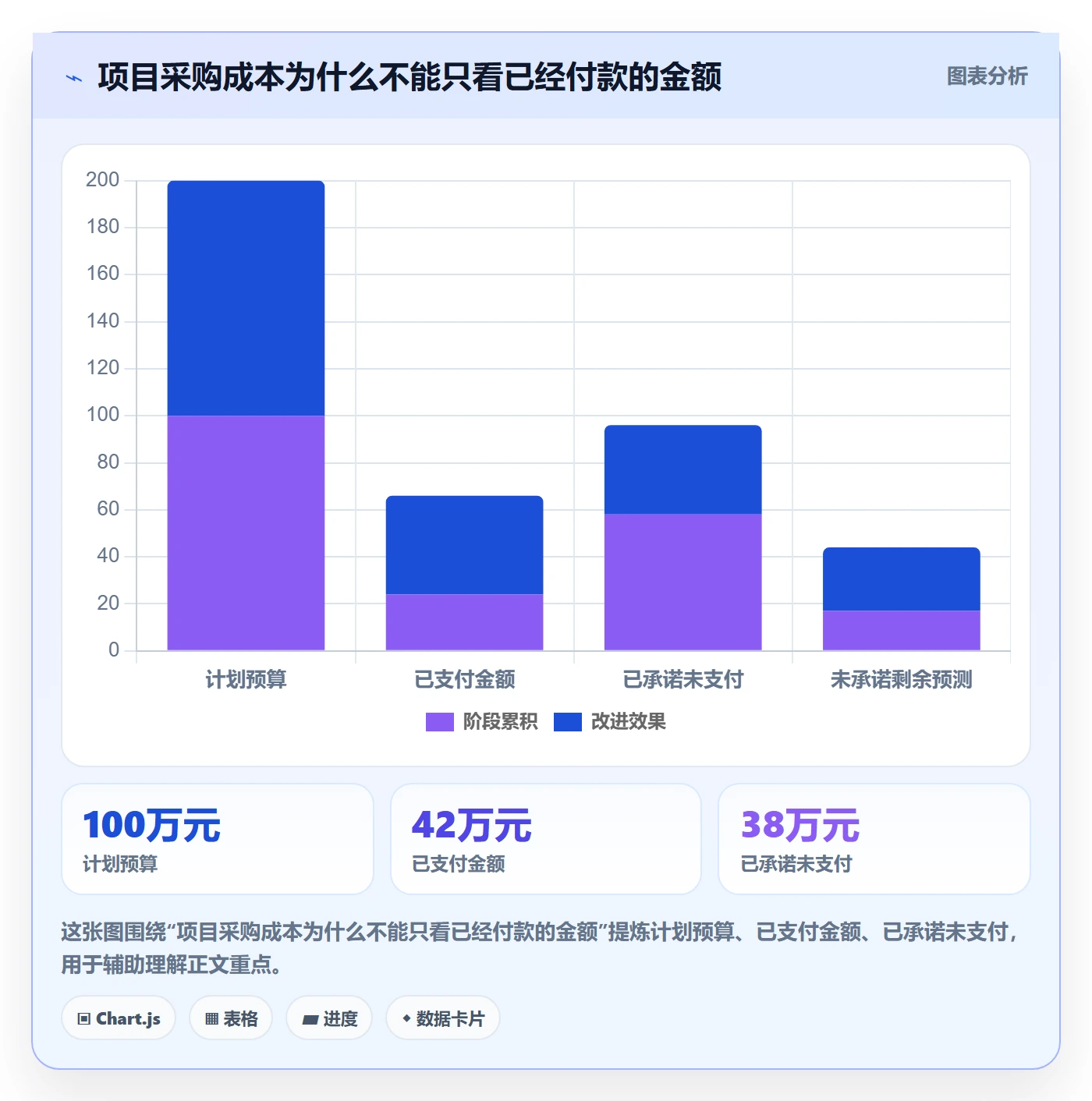Select the 表格 tag

231,1018
